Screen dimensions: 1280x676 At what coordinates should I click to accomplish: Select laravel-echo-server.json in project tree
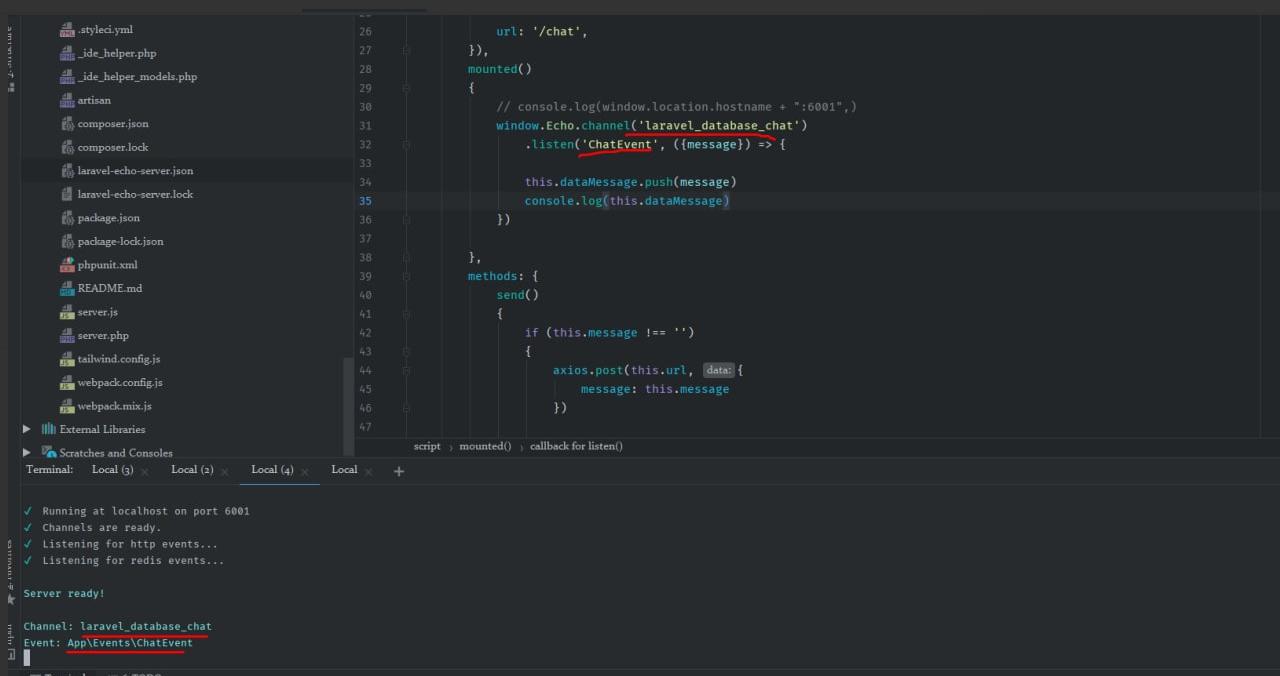(135, 171)
